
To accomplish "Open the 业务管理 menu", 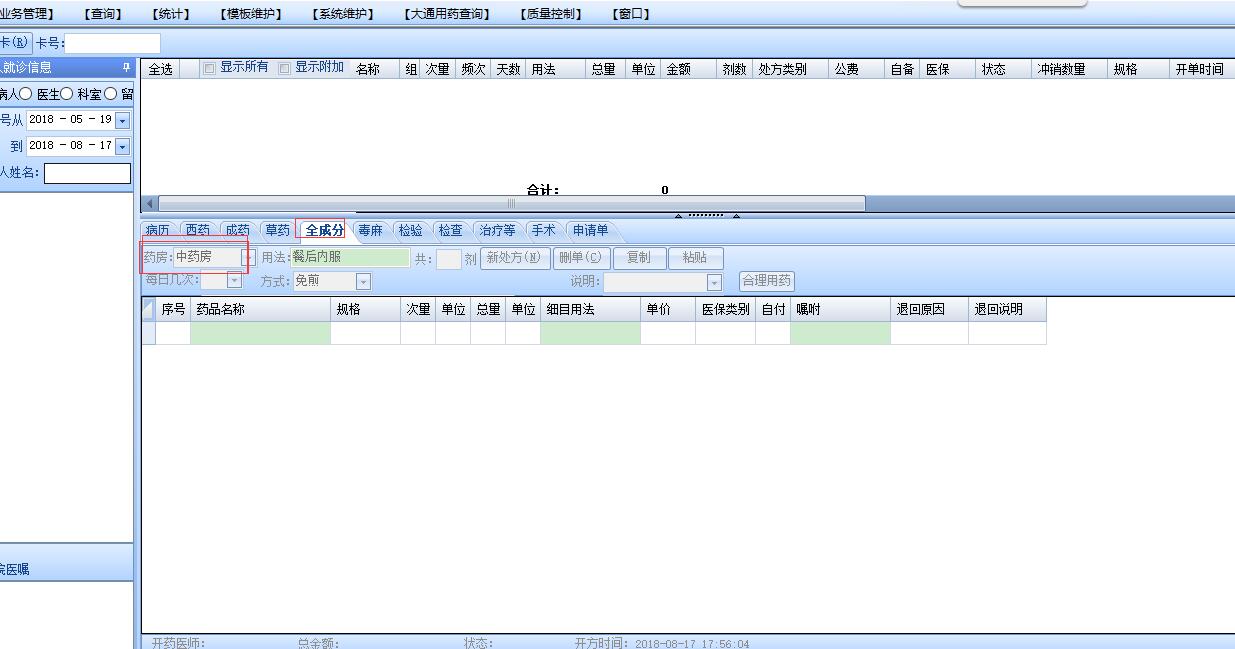I will pyautogui.click(x=27, y=14).
